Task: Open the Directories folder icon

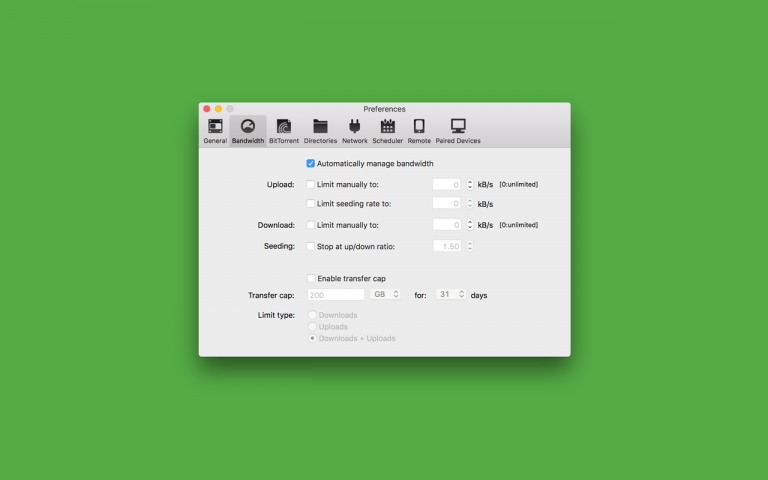Action: coord(320,130)
